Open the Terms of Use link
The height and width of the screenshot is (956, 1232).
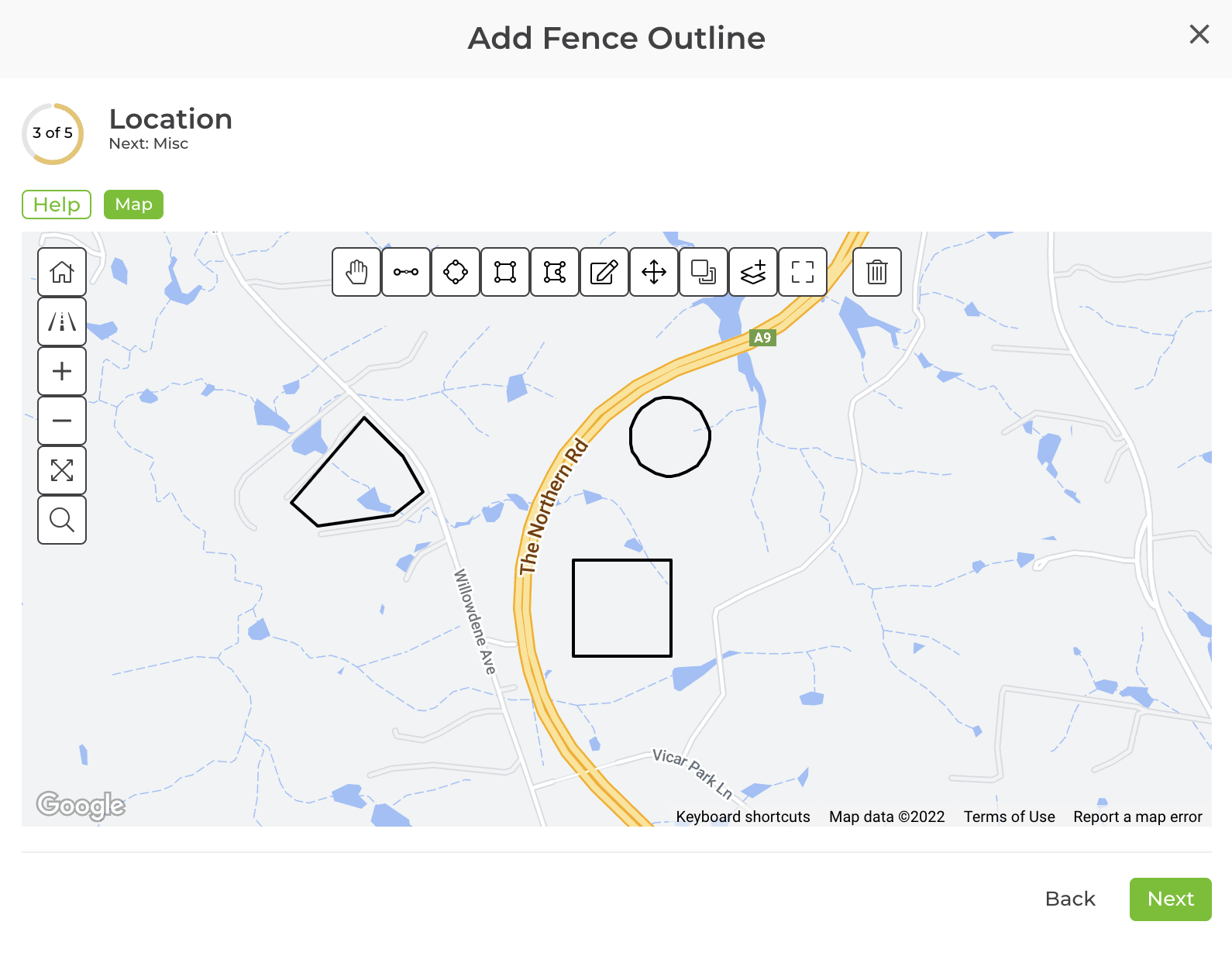coord(1008,817)
